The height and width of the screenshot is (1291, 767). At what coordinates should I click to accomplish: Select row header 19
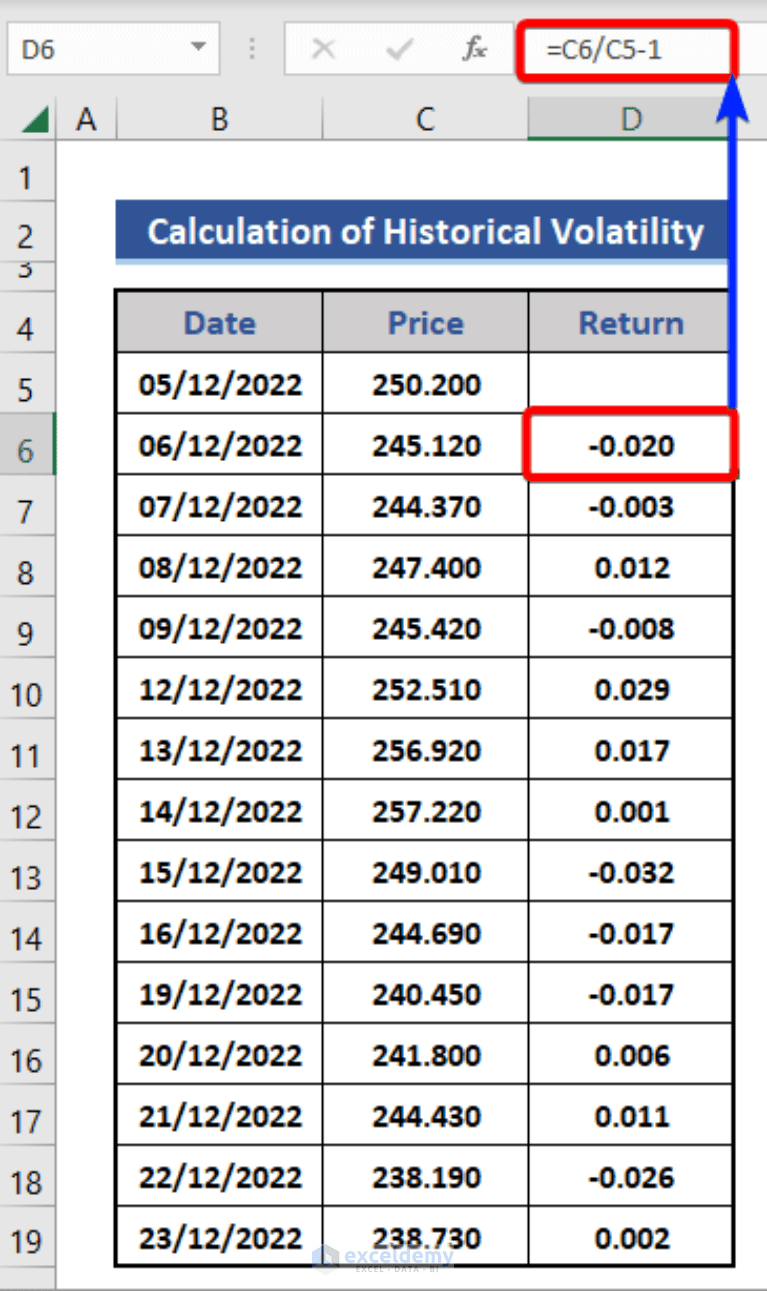(x=27, y=1240)
